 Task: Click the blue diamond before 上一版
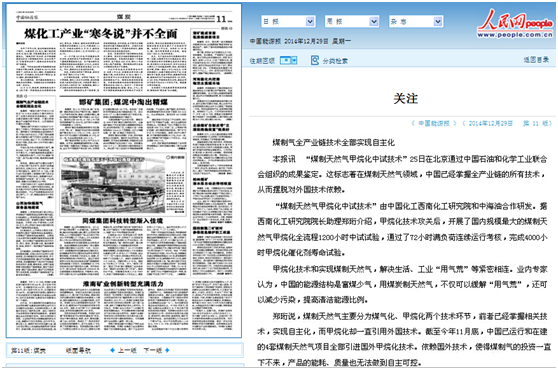coord(112,350)
